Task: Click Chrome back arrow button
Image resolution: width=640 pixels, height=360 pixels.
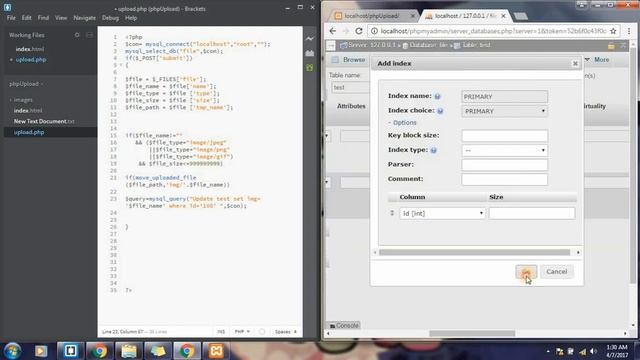Action: (333, 31)
